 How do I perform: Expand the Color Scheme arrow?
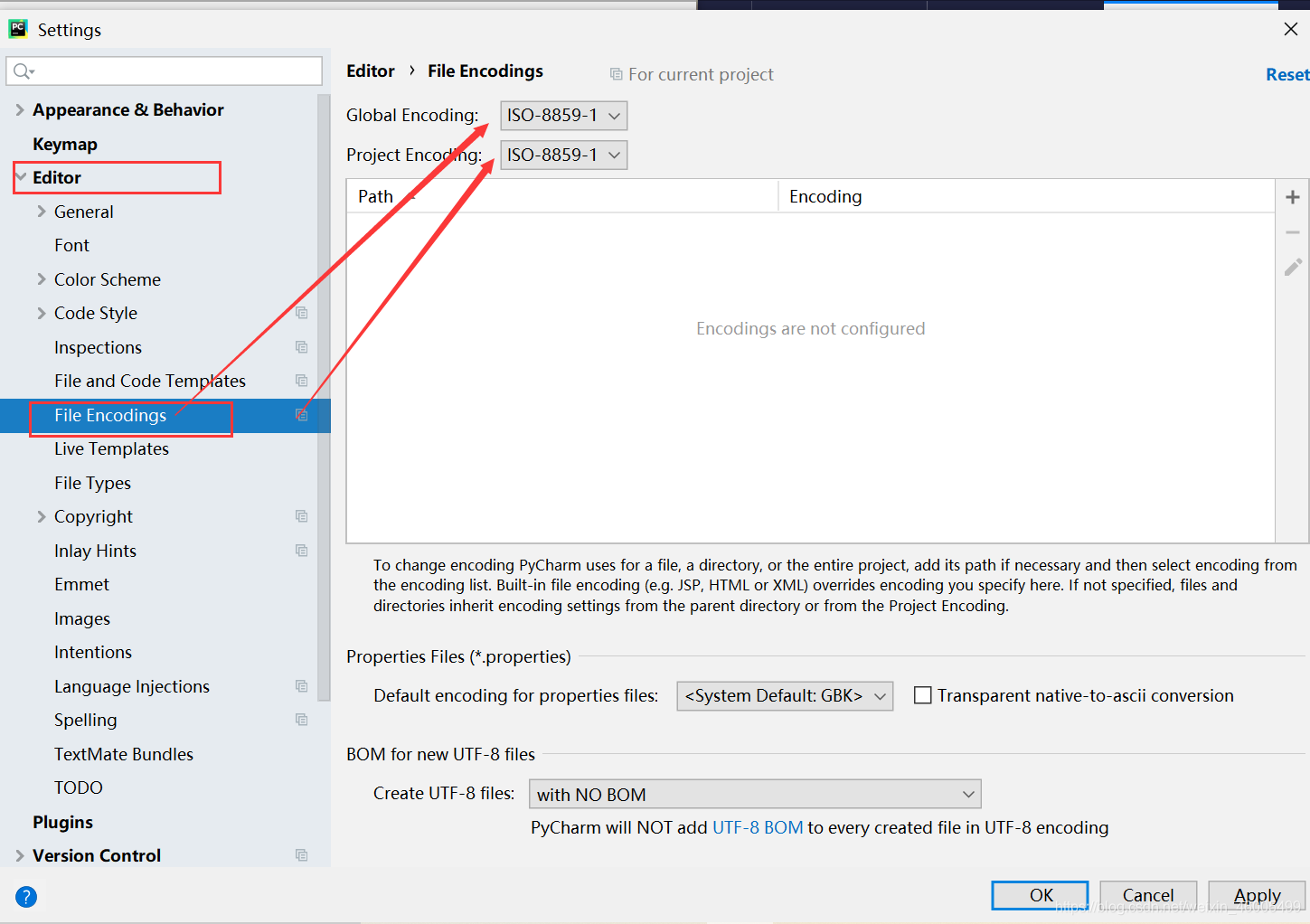tap(42, 279)
